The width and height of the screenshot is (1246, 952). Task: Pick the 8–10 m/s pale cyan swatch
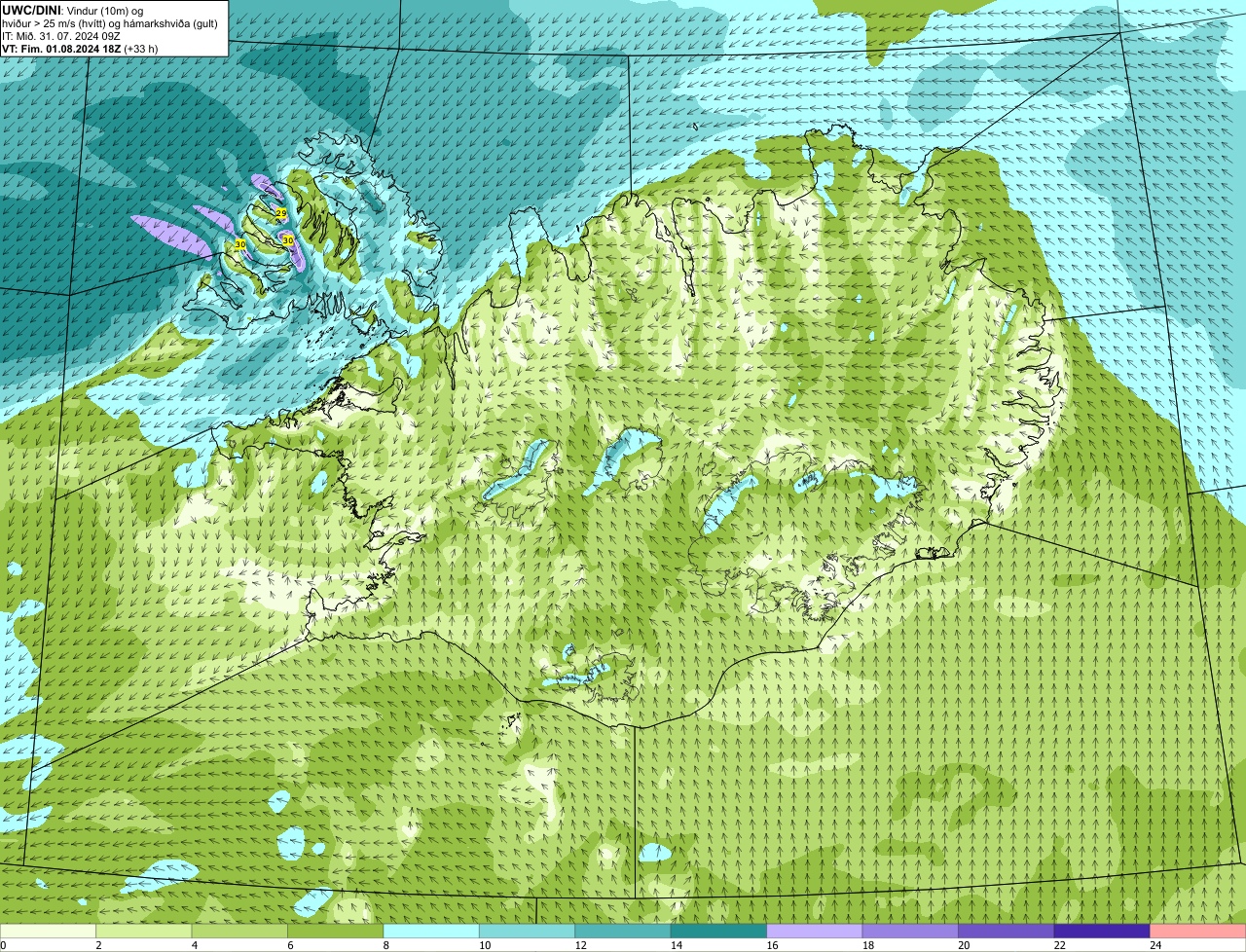coord(431,932)
